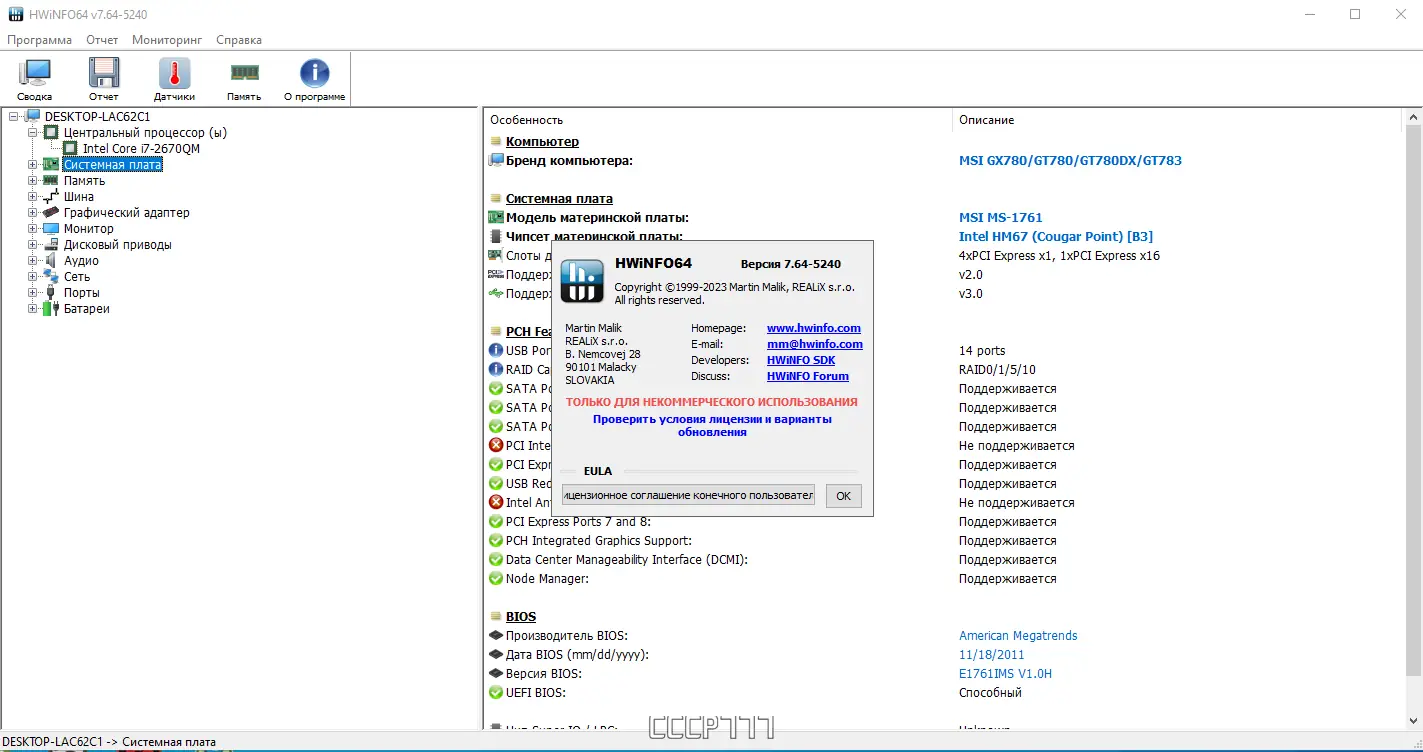Click the plug icon beside Порты
Image resolution: width=1423 pixels, height=752 pixels.
(51, 293)
